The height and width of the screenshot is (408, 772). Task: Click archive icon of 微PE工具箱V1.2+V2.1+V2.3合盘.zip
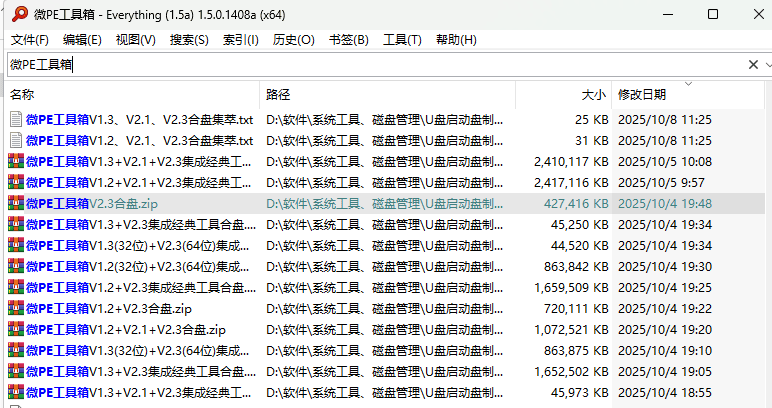[15, 329]
